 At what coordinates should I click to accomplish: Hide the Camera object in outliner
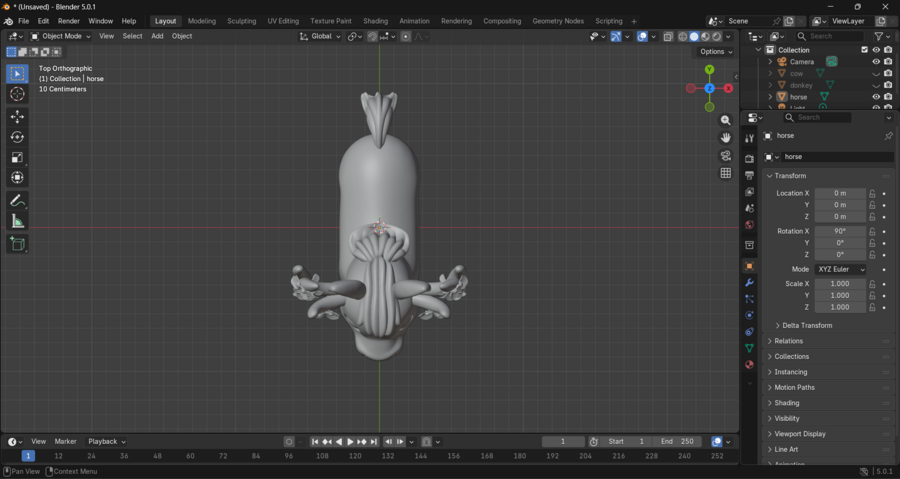(x=876, y=62)
